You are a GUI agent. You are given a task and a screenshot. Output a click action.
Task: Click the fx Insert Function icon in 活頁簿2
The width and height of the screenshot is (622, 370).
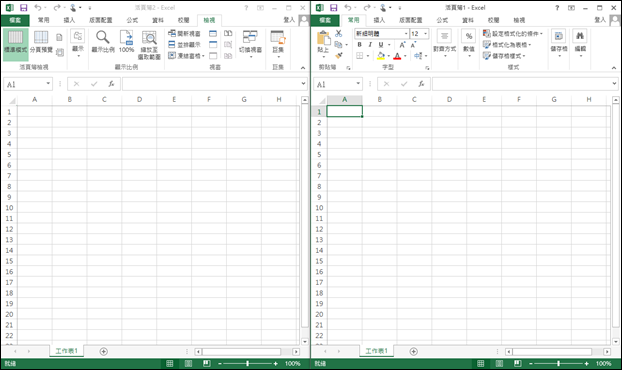(x=111, y=84)
